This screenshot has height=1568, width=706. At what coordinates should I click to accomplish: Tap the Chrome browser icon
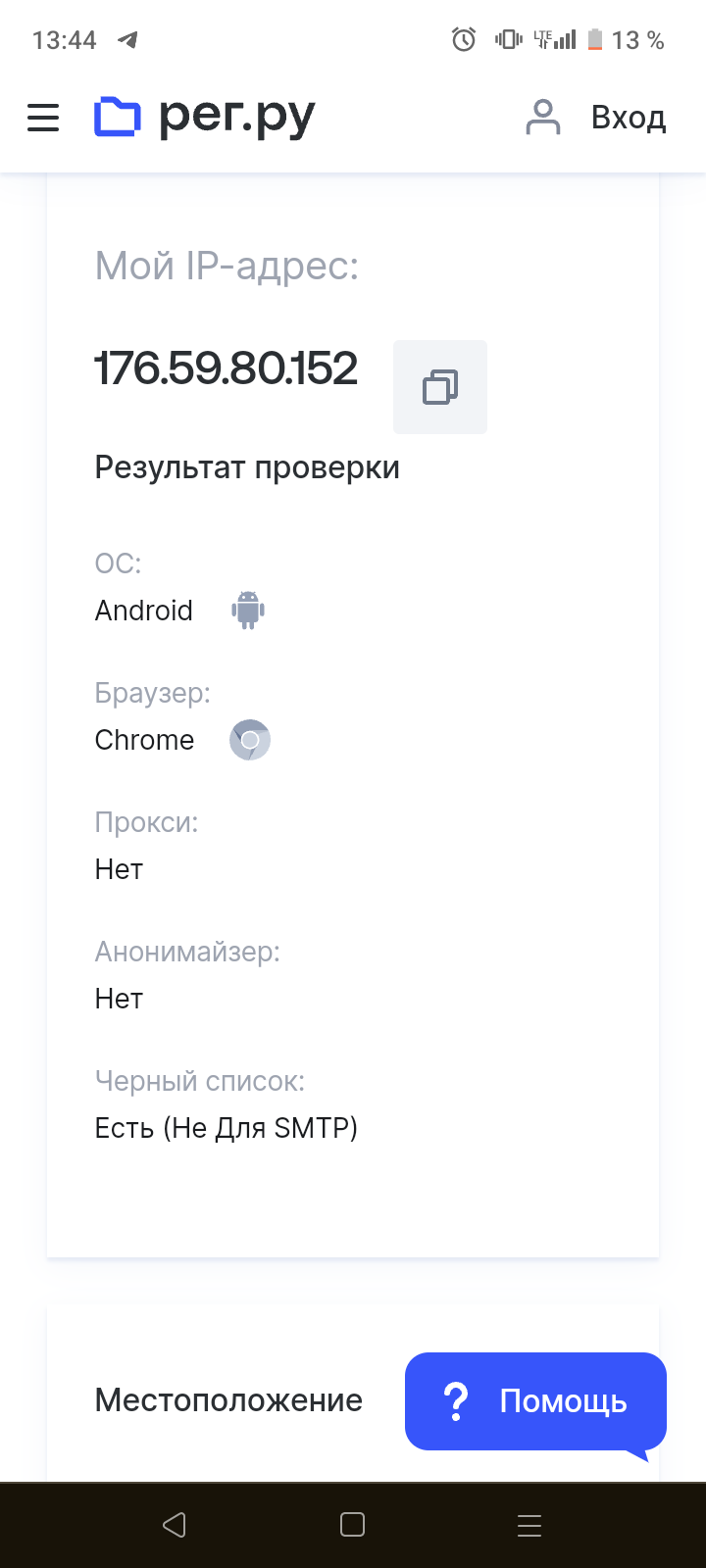[250, 740]
